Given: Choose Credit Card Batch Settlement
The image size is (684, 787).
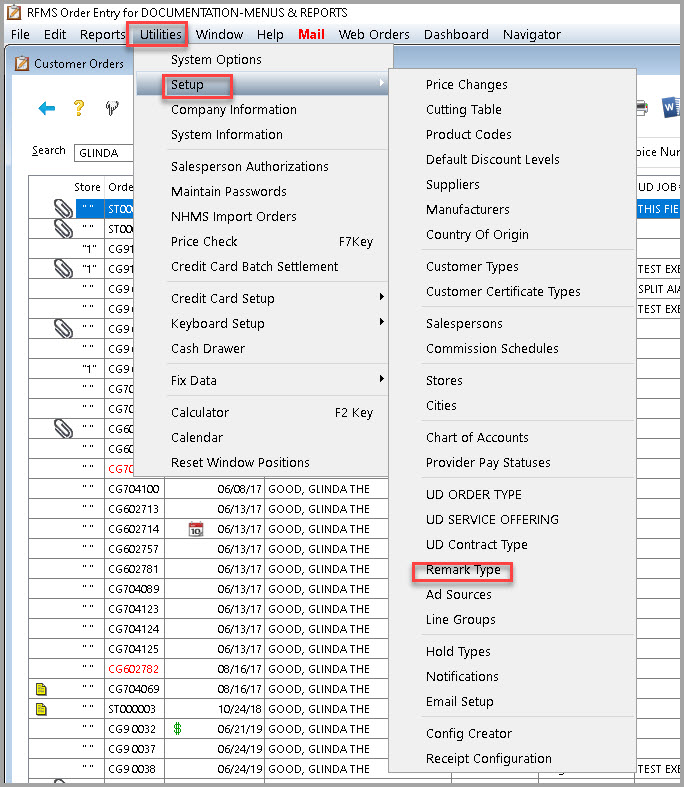Looking at the screenshot, I should tap(254, 267).
